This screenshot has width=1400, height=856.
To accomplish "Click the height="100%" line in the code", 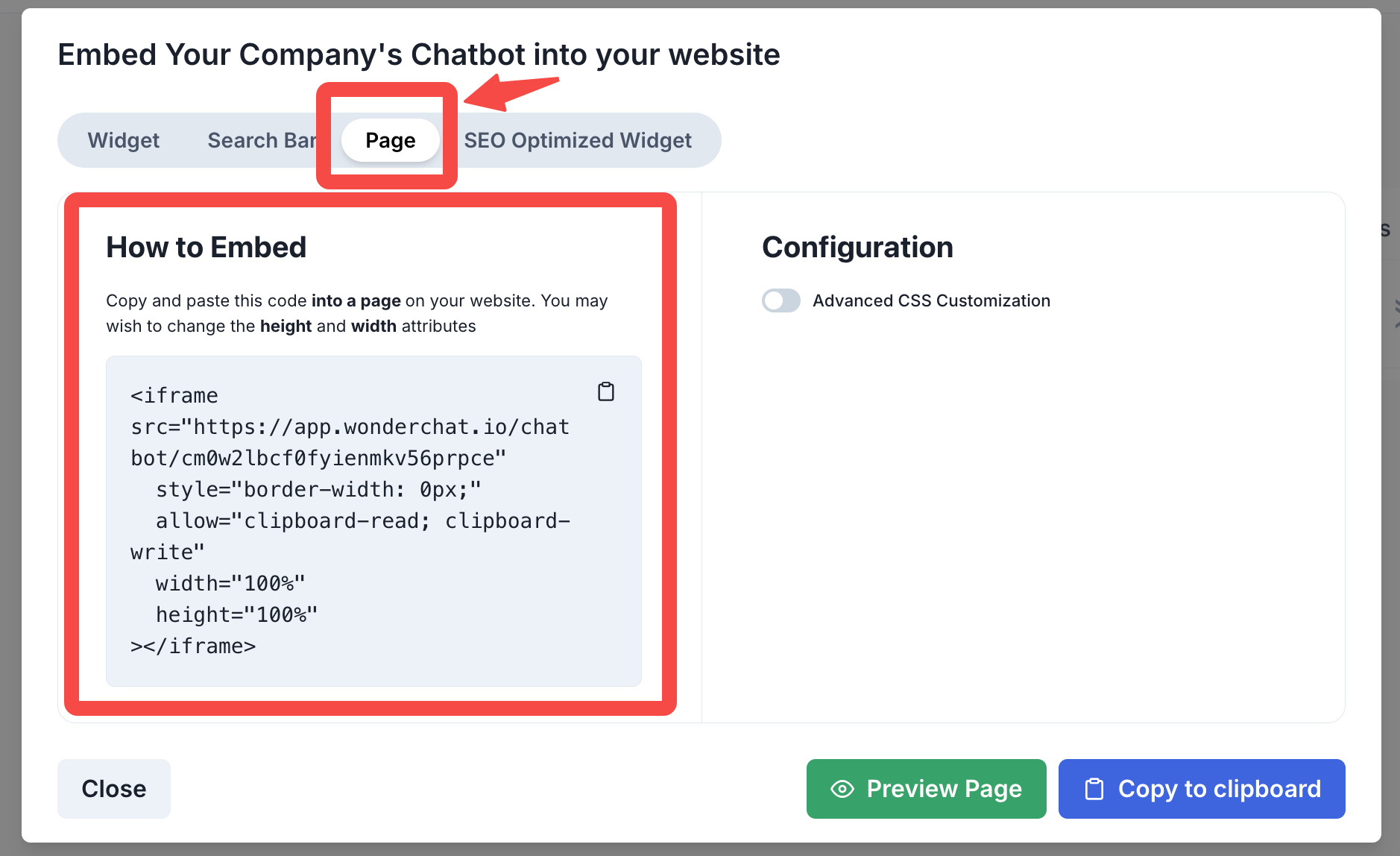I will [236, 614].
